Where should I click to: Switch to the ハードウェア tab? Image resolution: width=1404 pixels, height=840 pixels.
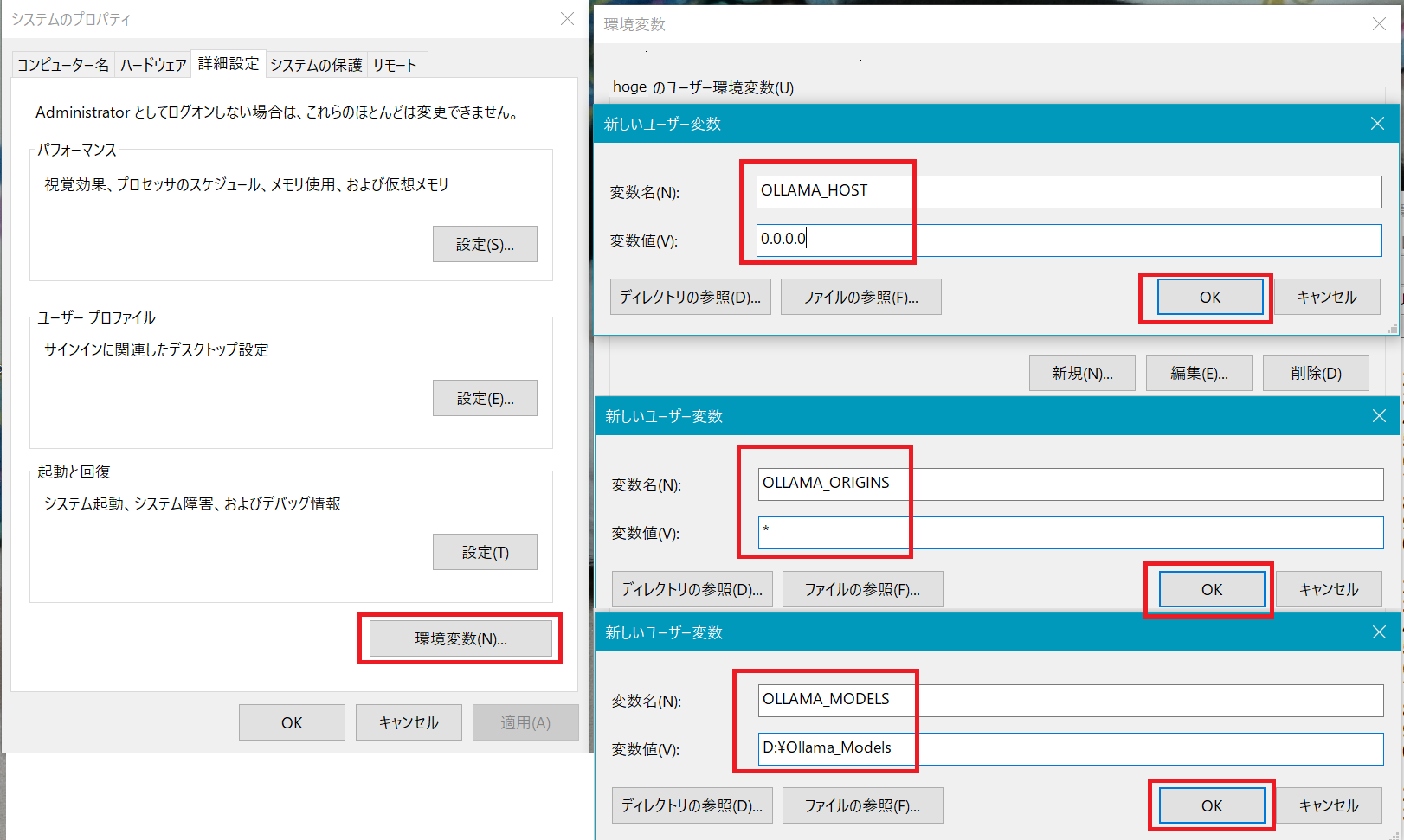click(x=153, y=65)
